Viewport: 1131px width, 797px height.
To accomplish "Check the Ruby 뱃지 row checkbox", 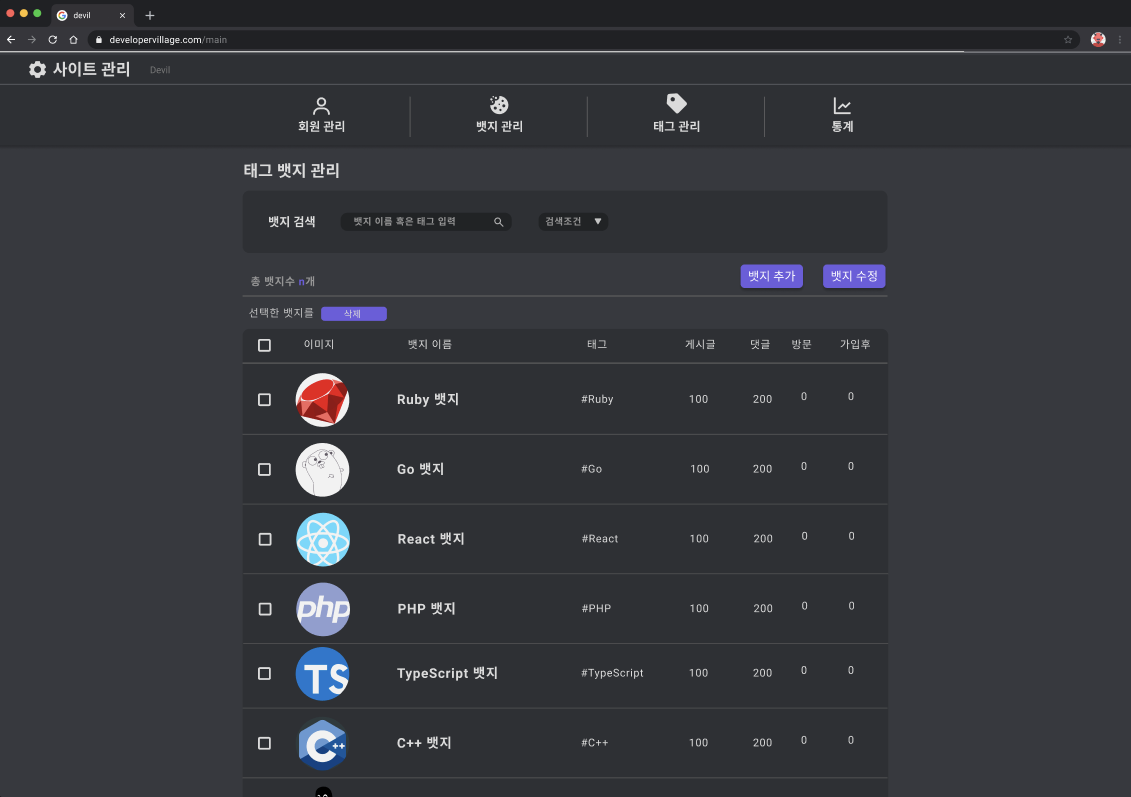I will pos(265,400).
